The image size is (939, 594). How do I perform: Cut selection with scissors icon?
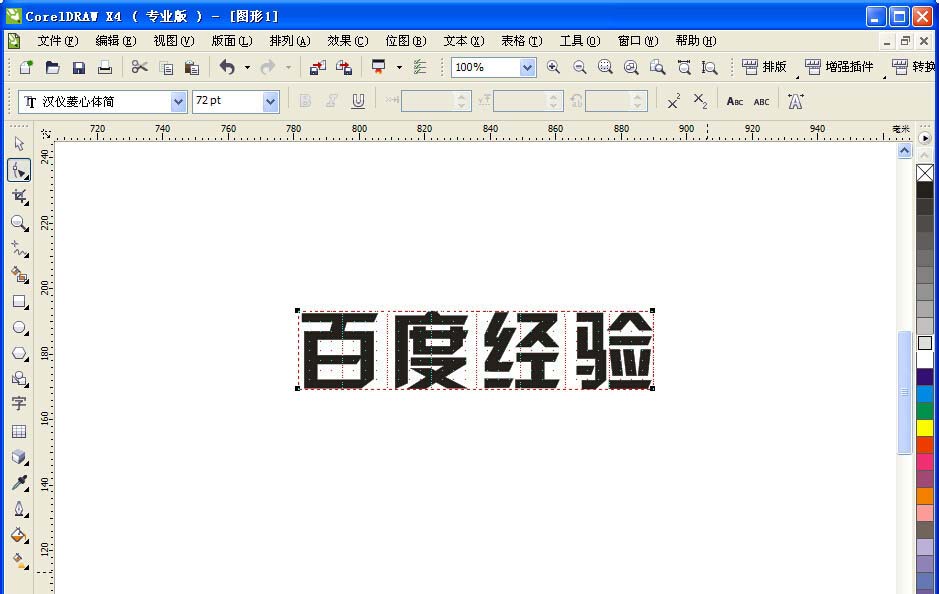(139, 67)
